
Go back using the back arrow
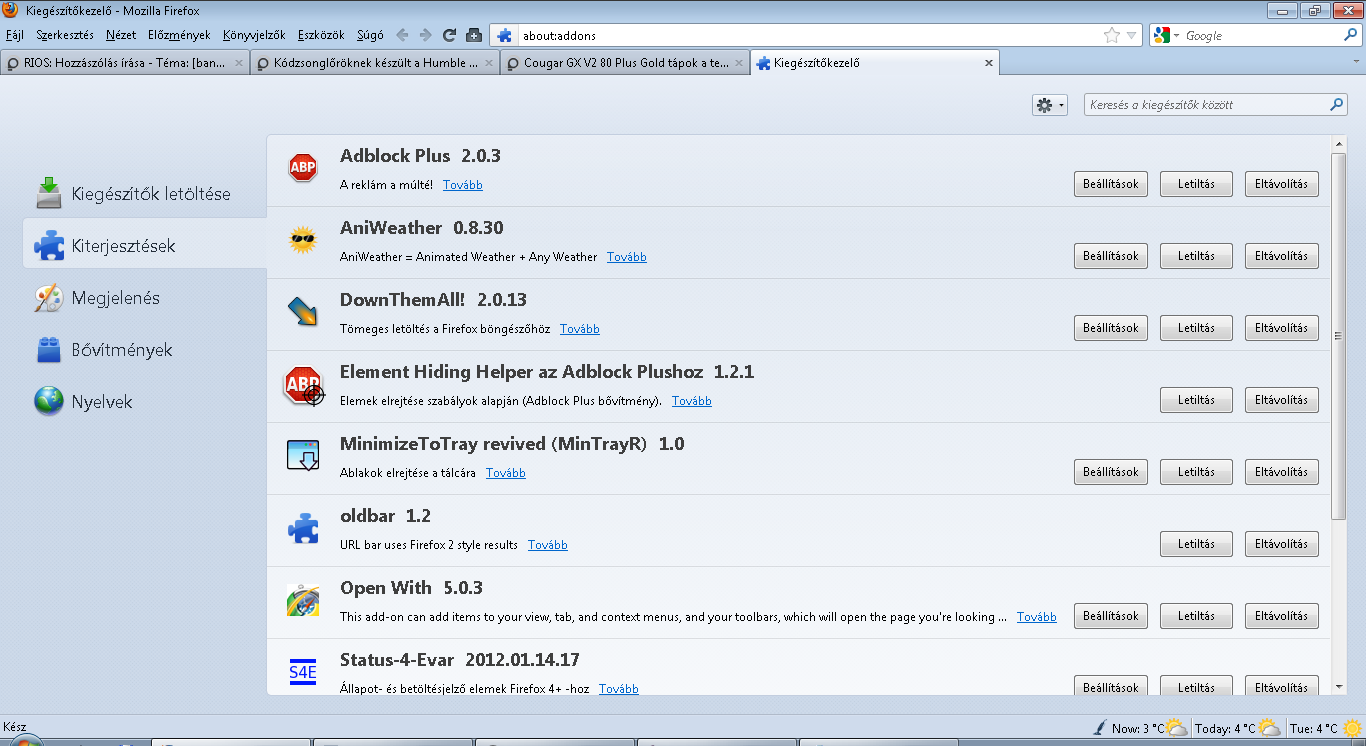coord(402,35)
